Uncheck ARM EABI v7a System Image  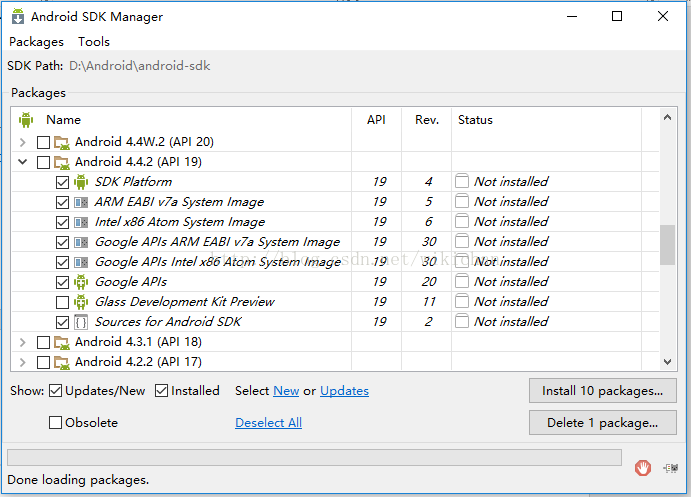[63, 202]
